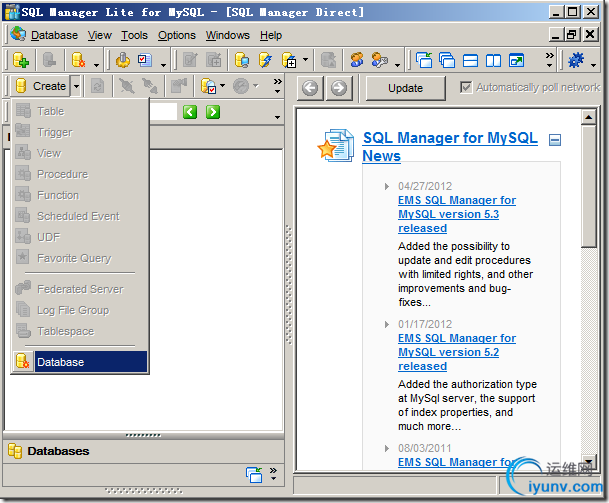Viewport: 609px width, 503px height.
Task: Click the blue gear options icon
Action: point(576,60)
